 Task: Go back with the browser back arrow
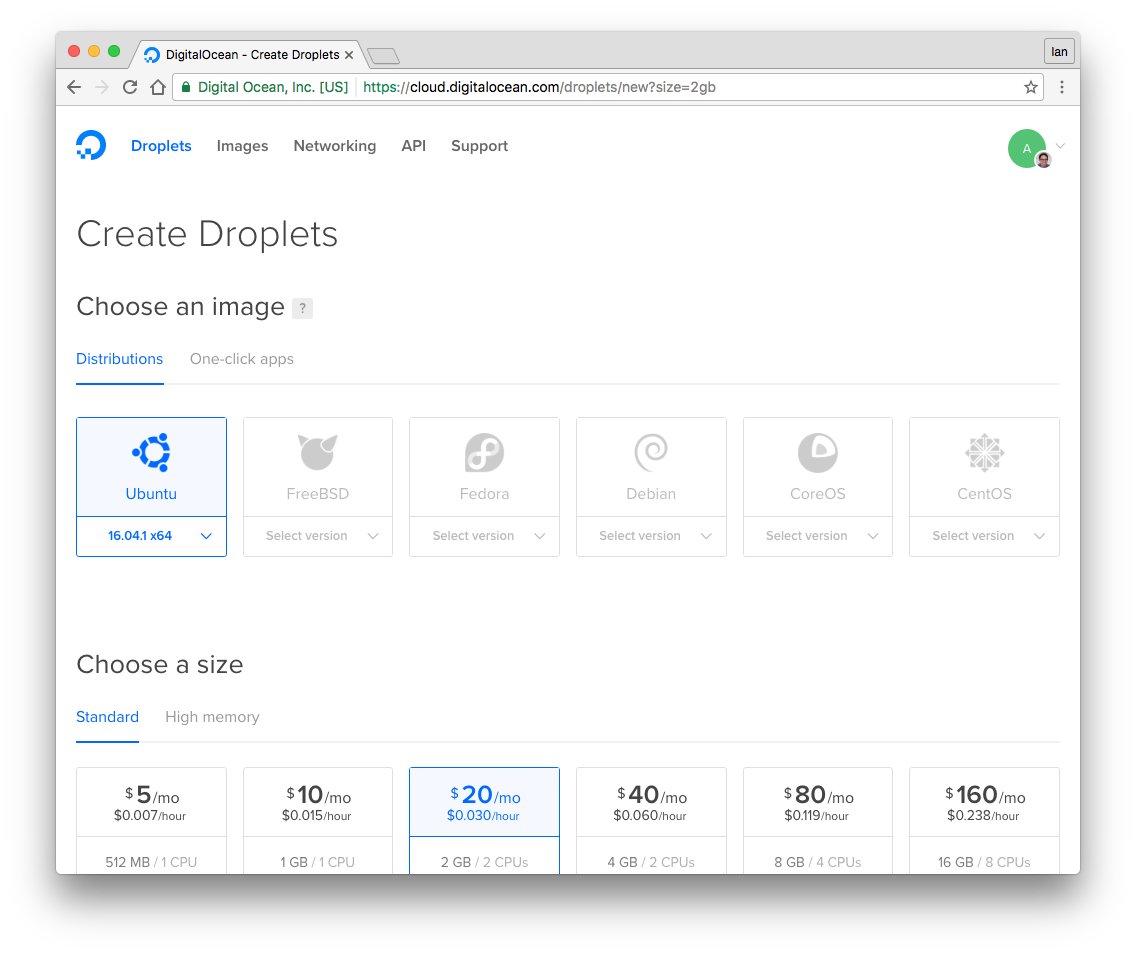[74, 88]
